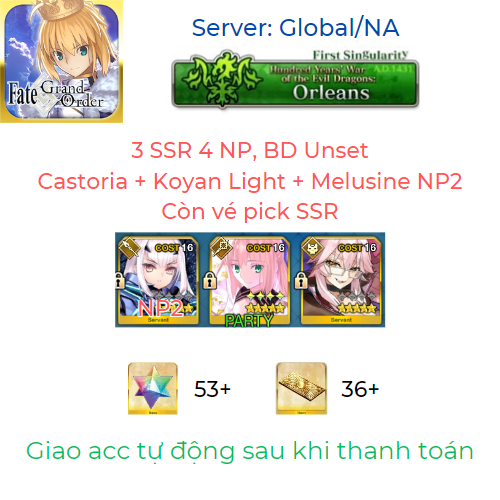Select the Saint Quartz rainbow star icon
Screen dimensions: 500x500
click(153, 388)
